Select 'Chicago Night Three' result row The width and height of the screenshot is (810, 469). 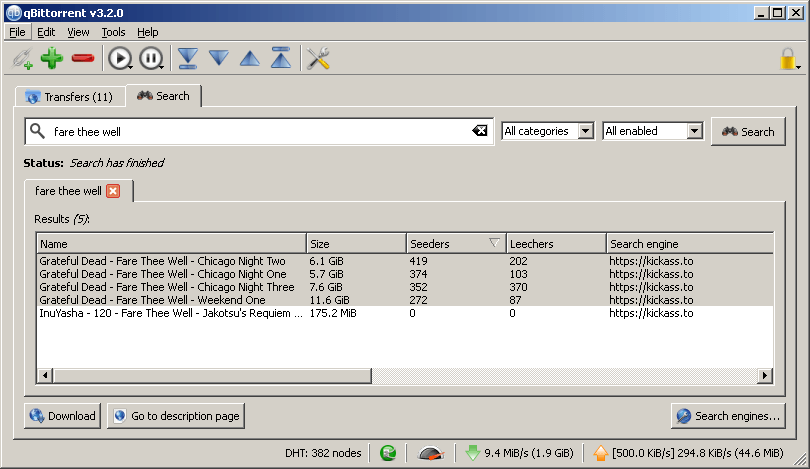point(405,287)
